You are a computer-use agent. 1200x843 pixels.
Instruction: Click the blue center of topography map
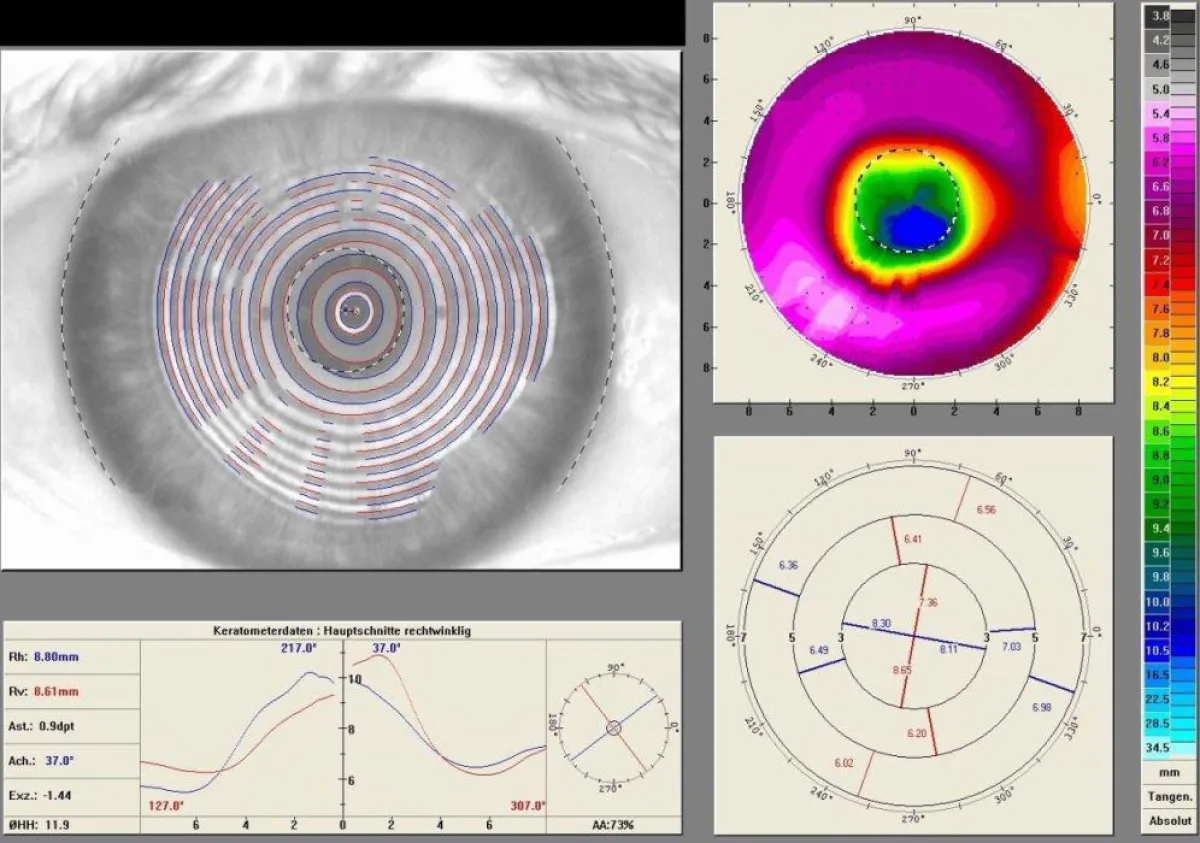(912, 227)
